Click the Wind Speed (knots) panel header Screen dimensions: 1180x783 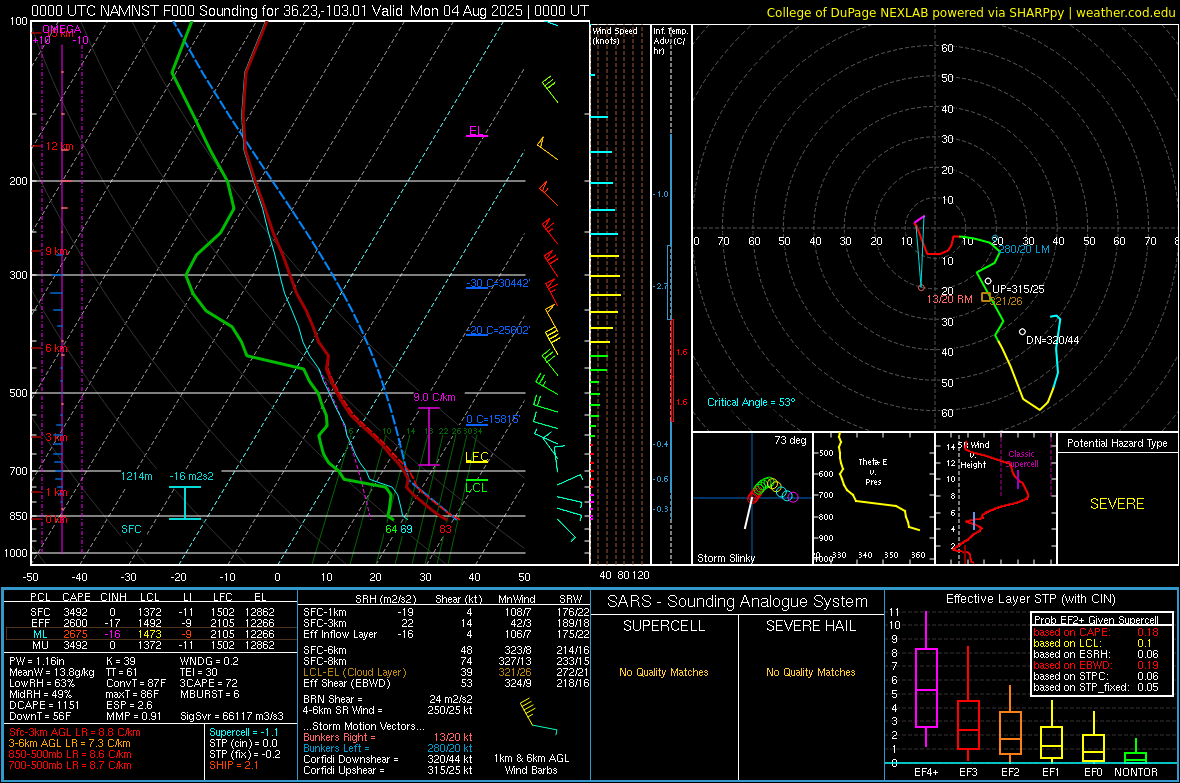pos(615,35)
